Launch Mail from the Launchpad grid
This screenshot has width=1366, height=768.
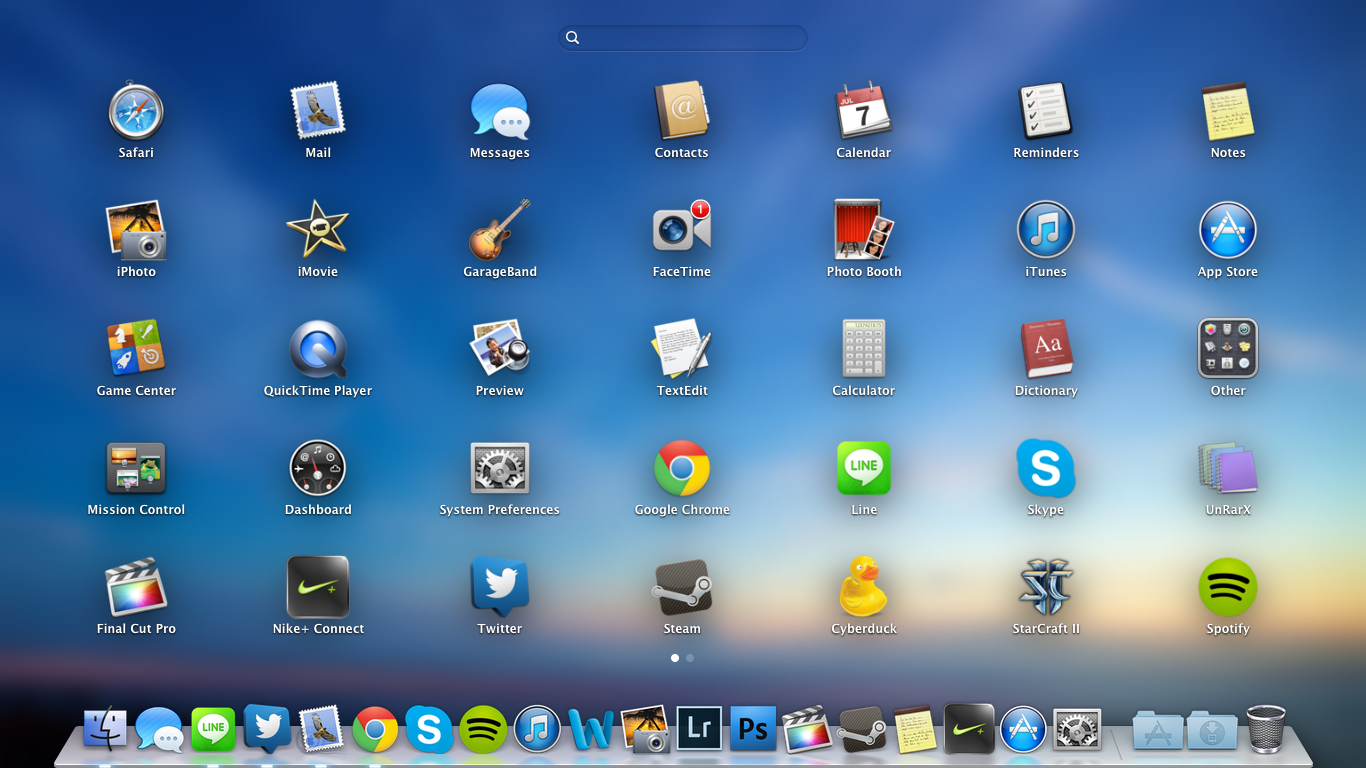pos(318,111)
